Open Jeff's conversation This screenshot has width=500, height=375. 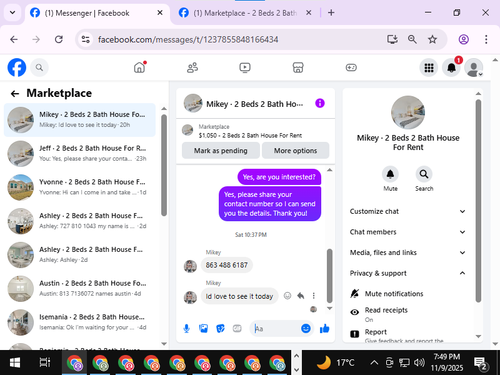click(x=80, y=153)
